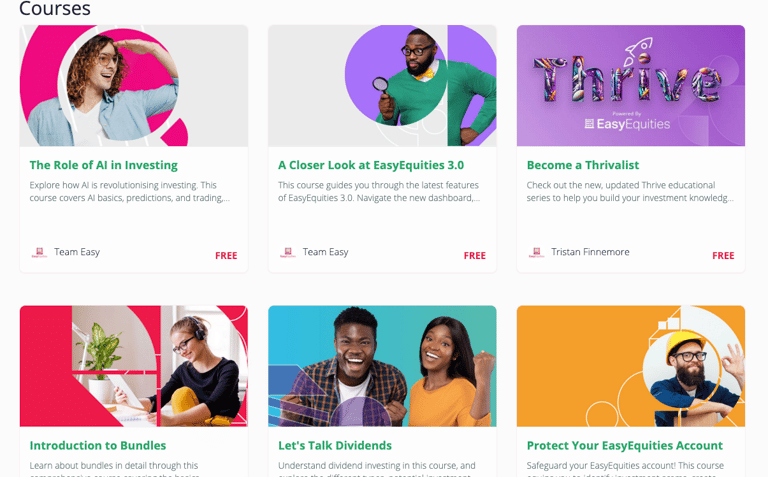The height and width of the screenshot is (477, 768).
Task: Open the Introduction to Bundles course title
Action: coord(98,445)
